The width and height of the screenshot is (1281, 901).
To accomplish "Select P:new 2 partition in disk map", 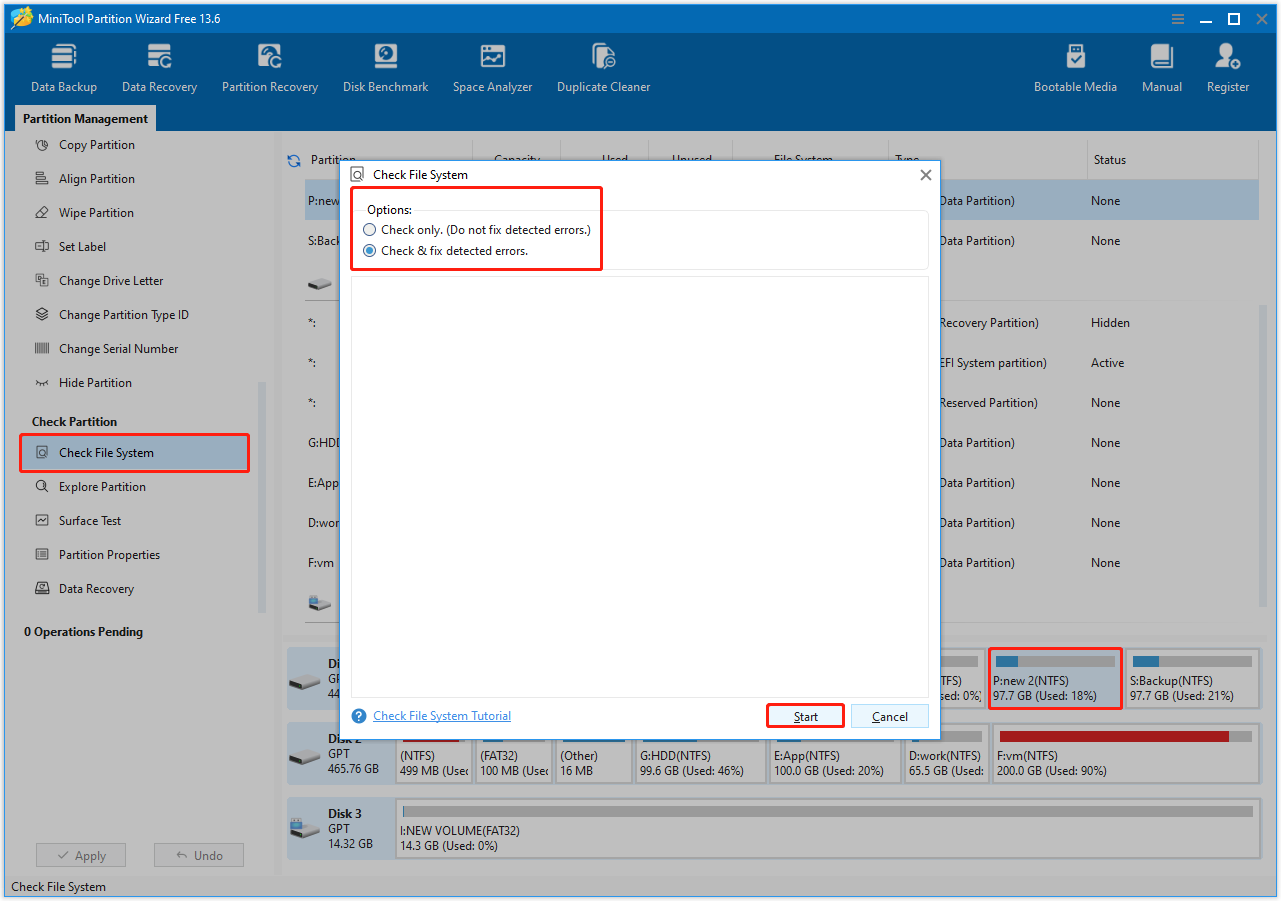I will (x=1055, y=678).
